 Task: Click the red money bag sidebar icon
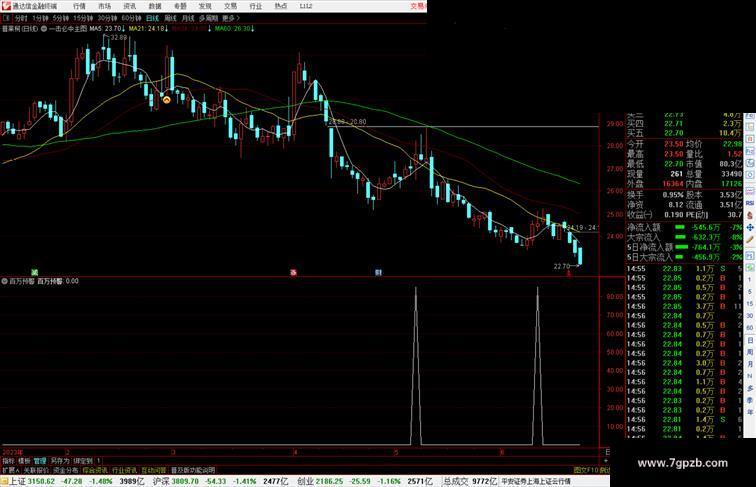point(750,215)
